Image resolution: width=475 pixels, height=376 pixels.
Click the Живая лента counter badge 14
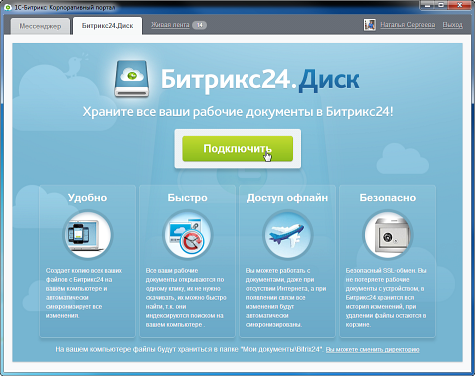[x=200, y=25]
